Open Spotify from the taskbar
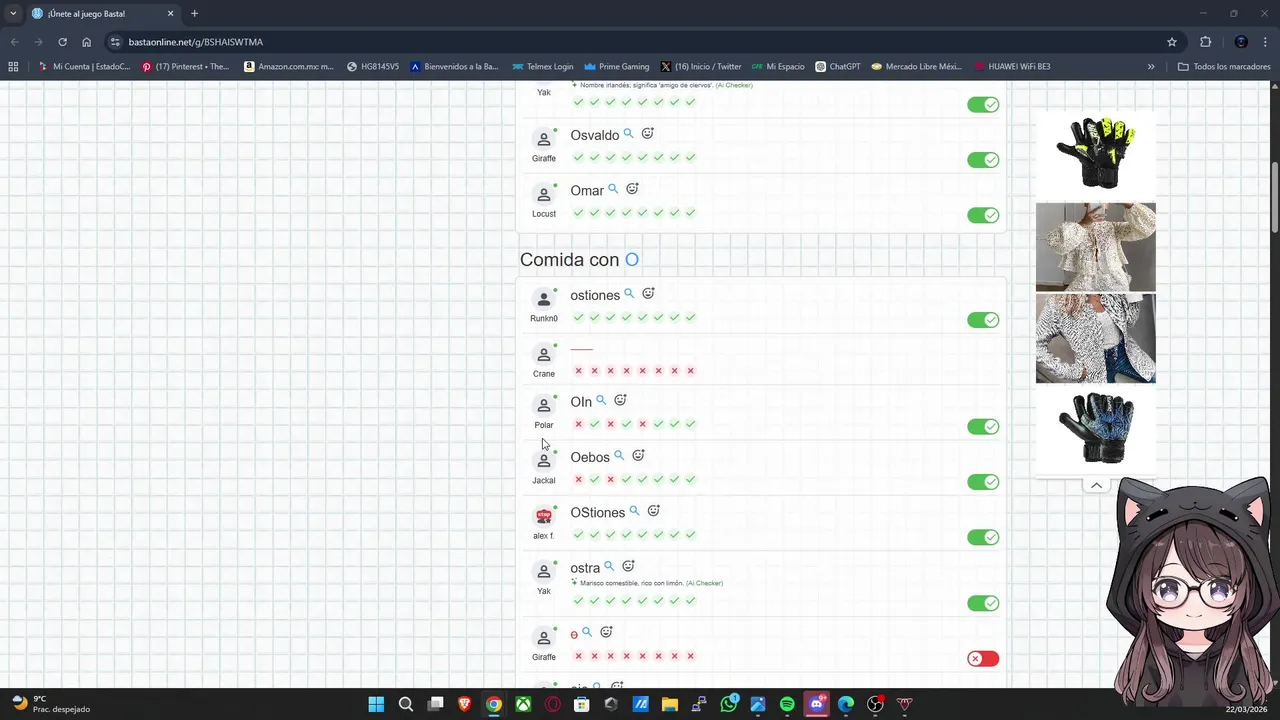 787,704
